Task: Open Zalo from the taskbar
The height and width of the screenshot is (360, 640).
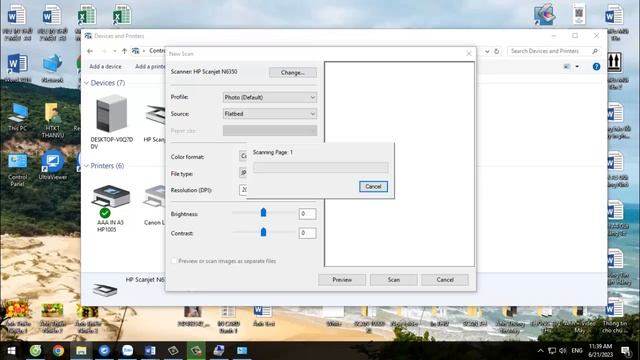Action: (x=127, y=351)
